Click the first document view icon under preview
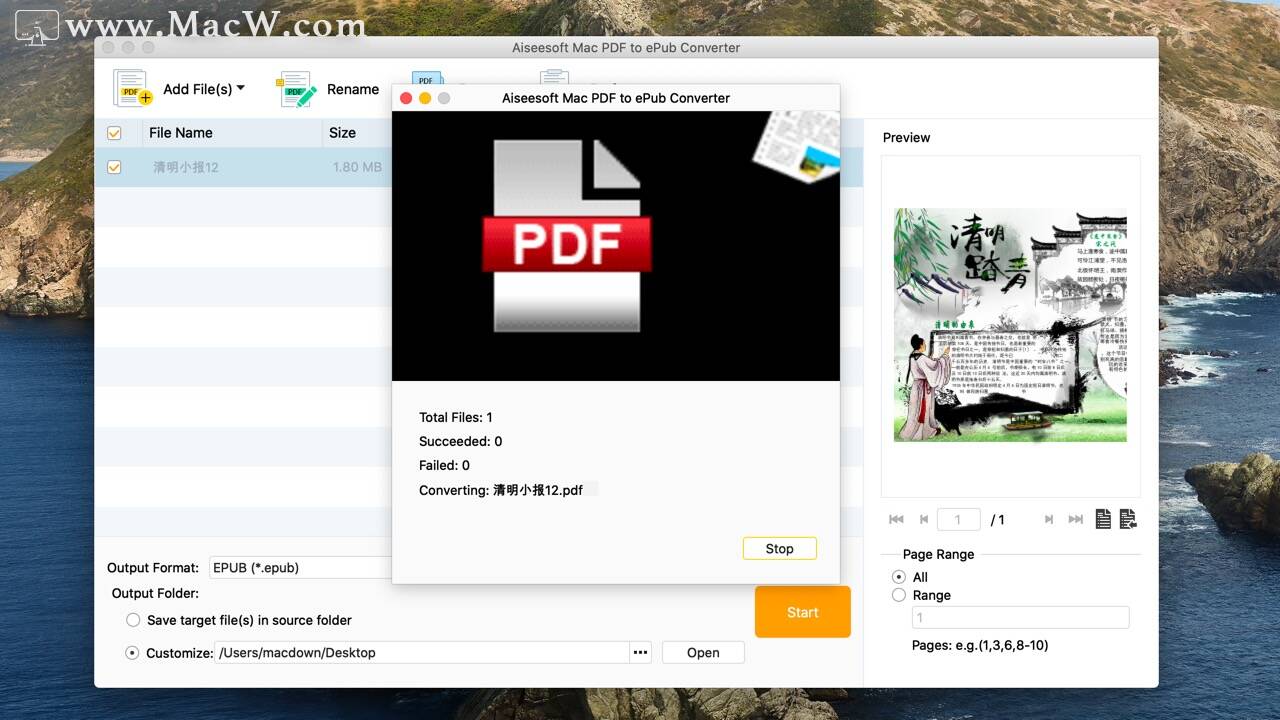The width and height of the screenshot is (1280, 720). 1103,519
